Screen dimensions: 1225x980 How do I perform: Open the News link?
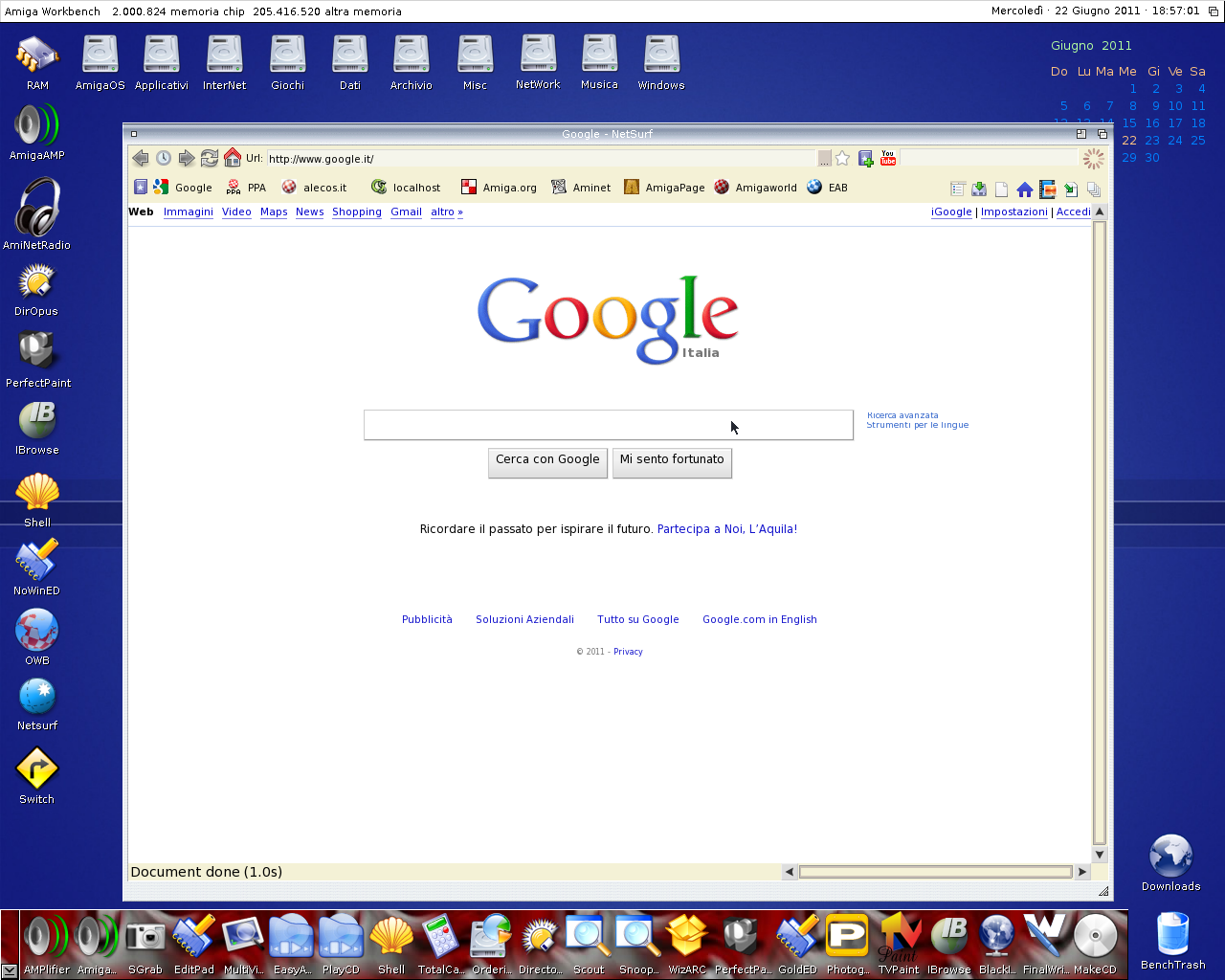click(309, 212)
